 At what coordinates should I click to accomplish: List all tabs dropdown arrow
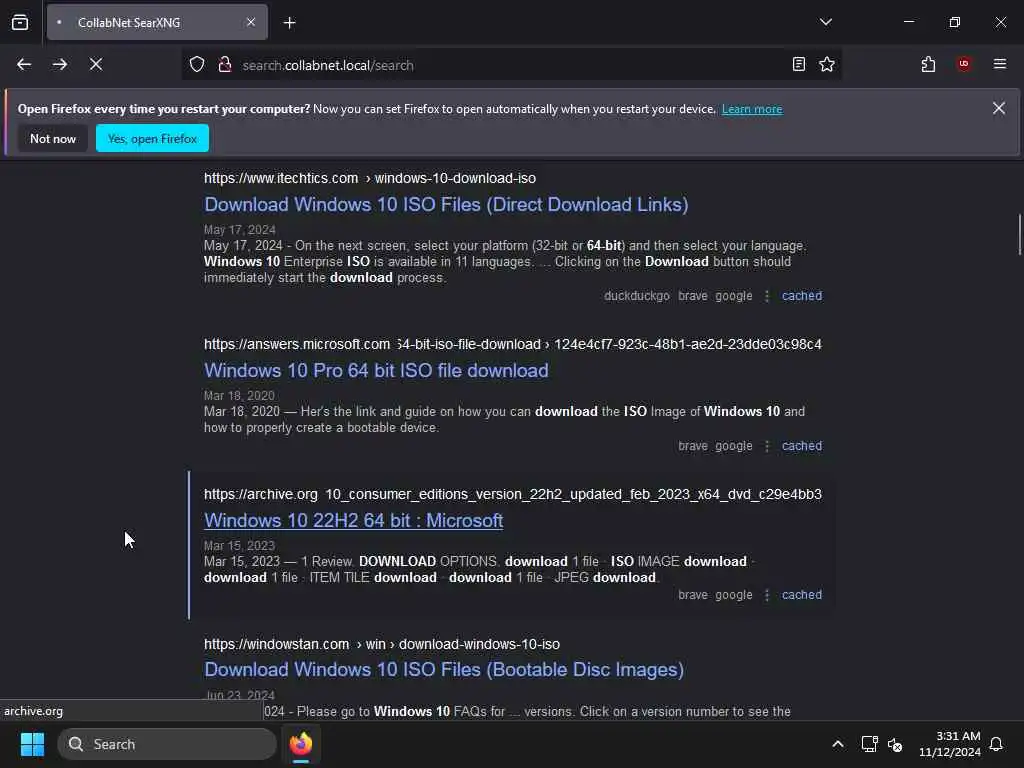(x=826, y=22)
